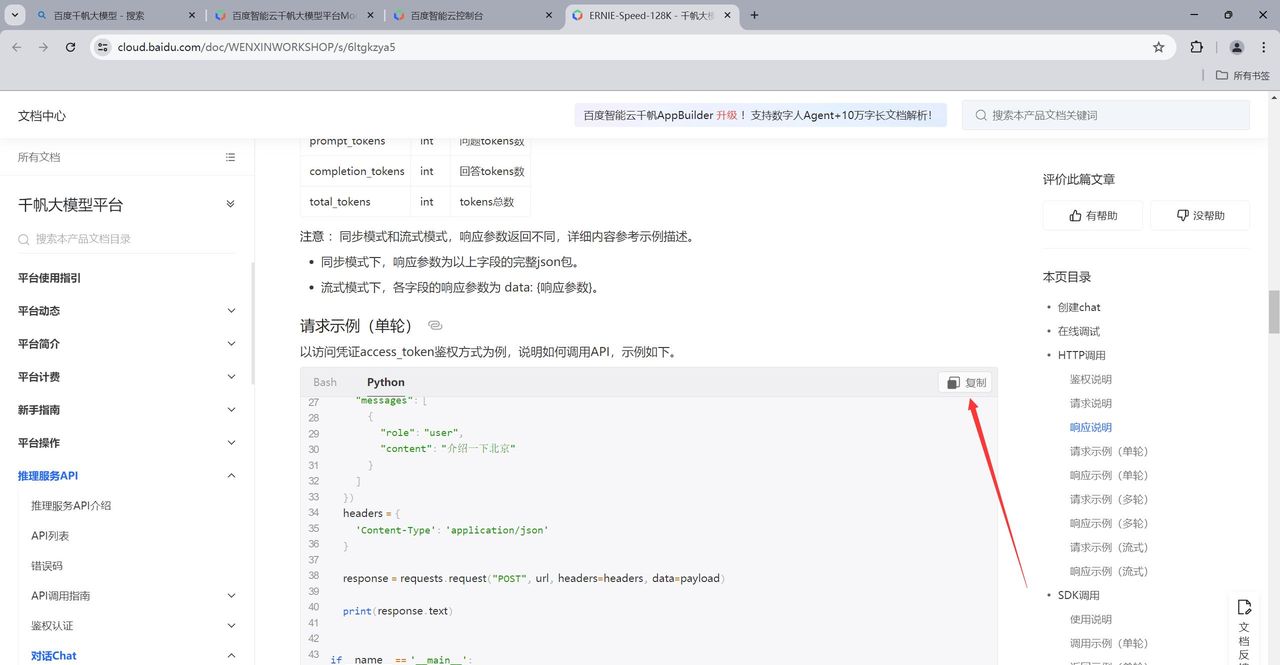Jump to 响应示例（流式）in contents
This screenshot has width=1280, height=665.
click(1109, 571)
